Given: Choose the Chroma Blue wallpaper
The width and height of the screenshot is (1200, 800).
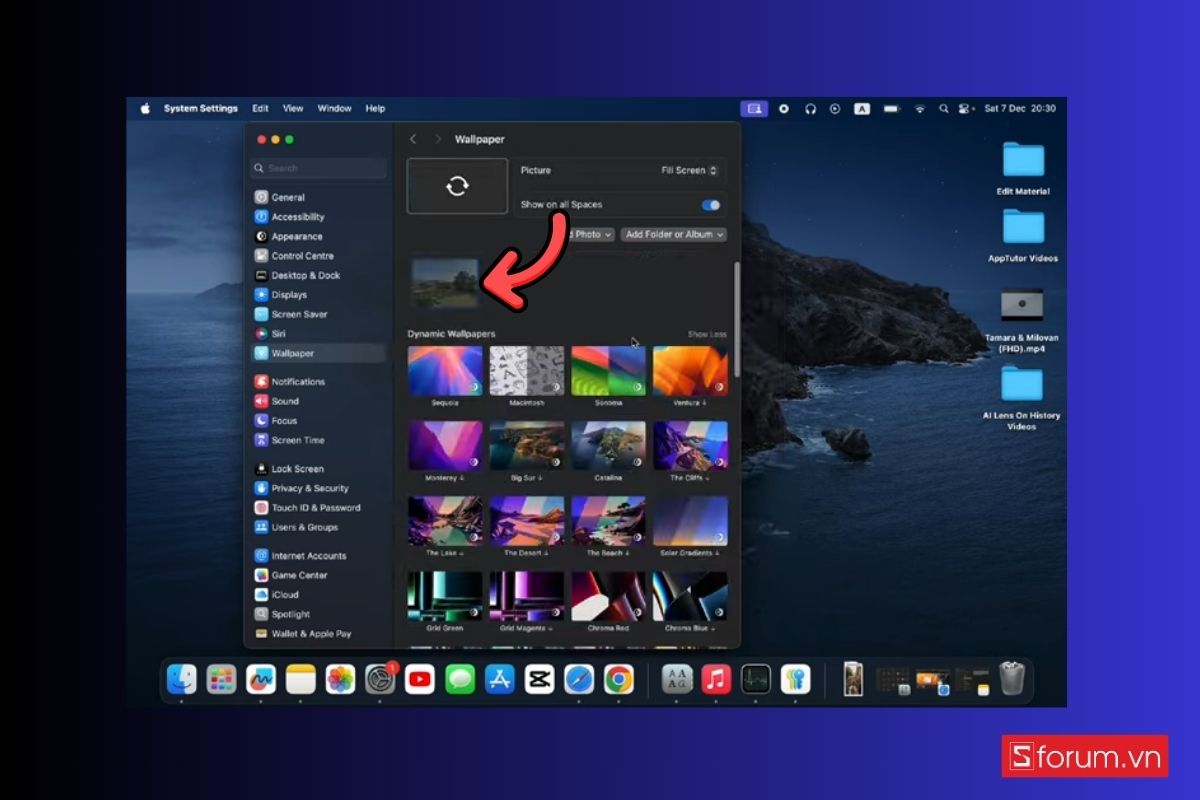Looking at the screenshot, I should click(690, 596).
